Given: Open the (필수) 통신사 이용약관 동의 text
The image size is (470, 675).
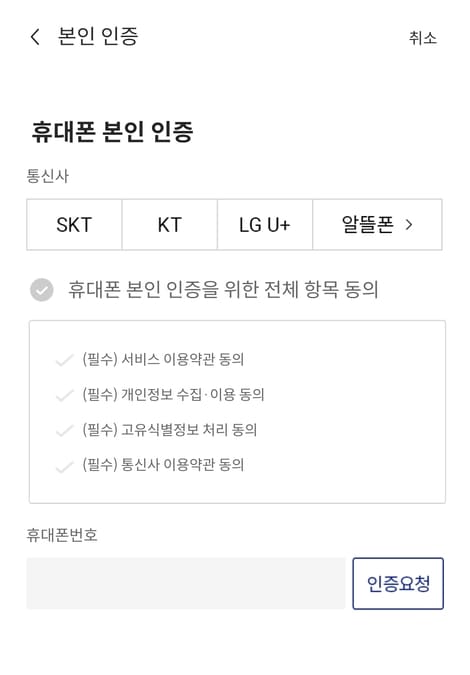Looking at the screenshot, I should click(x=163, y=464).
